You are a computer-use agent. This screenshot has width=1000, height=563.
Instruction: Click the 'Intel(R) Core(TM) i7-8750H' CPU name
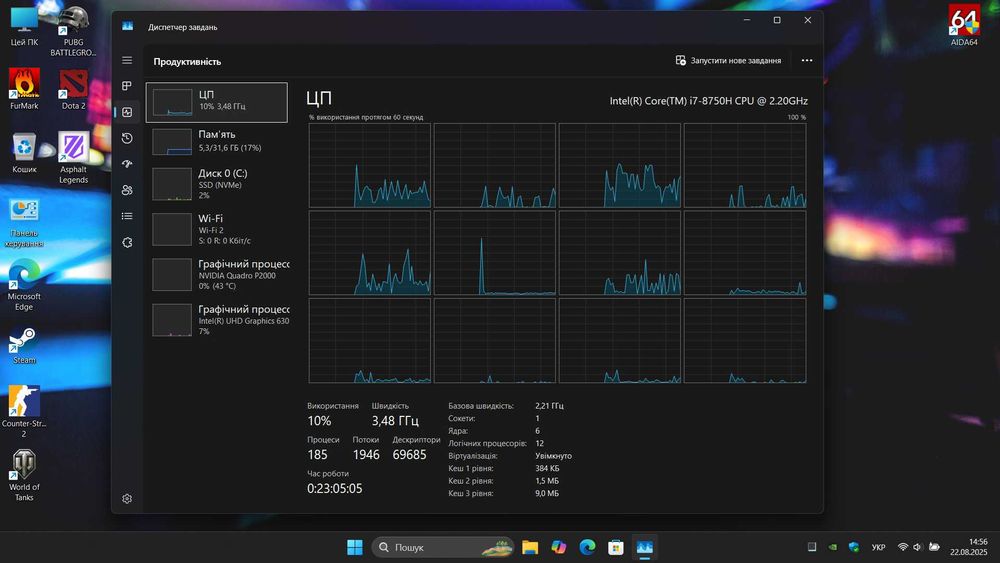[x=709, y=101]
